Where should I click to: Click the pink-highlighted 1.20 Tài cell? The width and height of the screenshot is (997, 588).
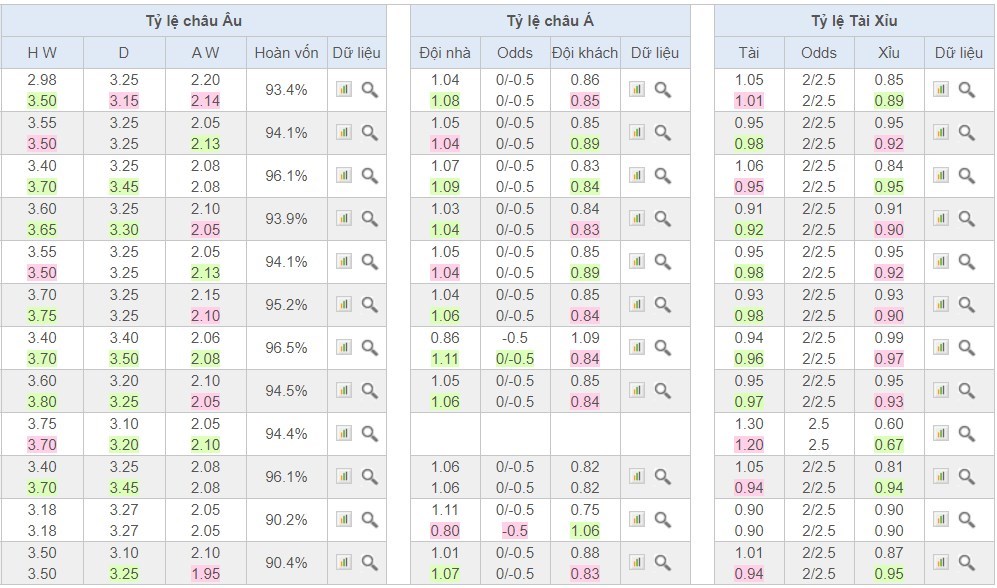pos(748,444)
